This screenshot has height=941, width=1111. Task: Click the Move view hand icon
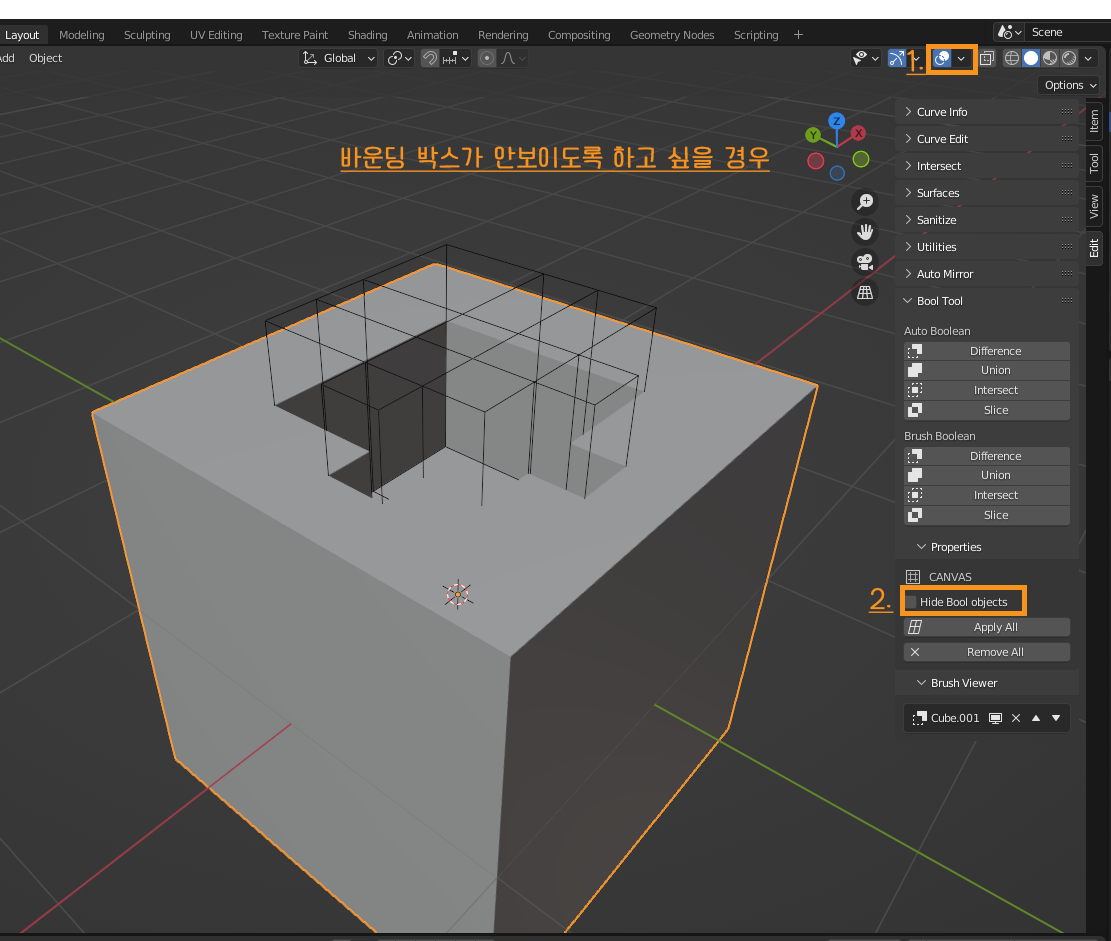[x=865, y=231]
